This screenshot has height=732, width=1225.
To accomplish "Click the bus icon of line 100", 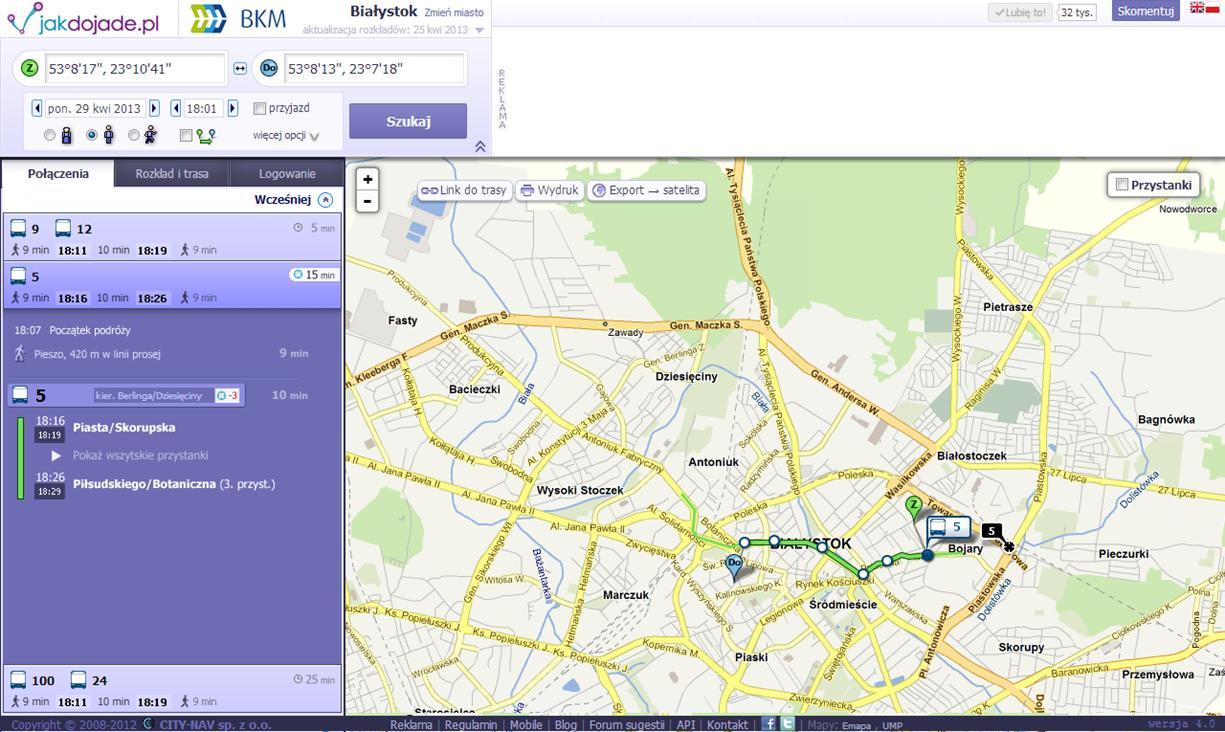I will (19, 680).
